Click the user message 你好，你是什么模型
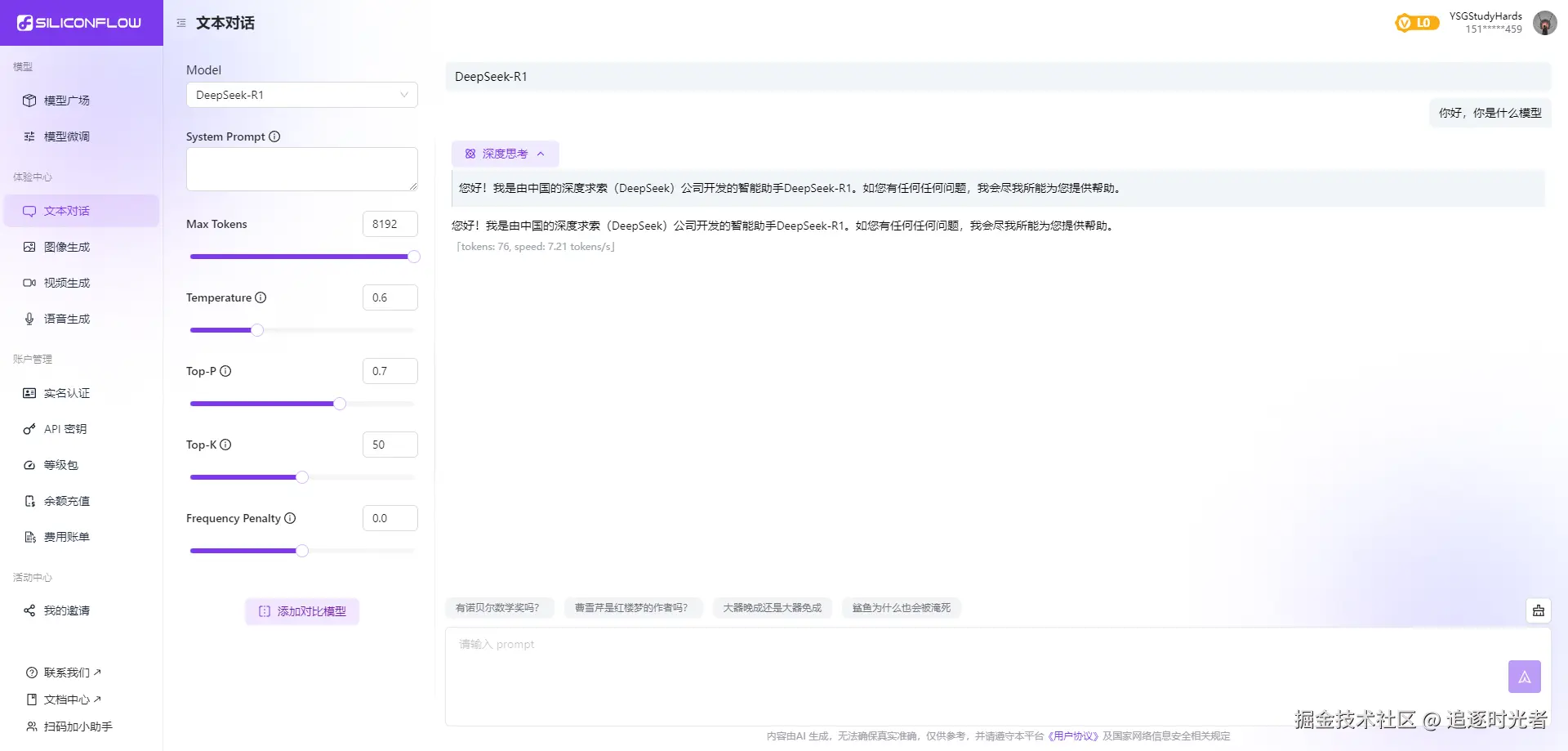The image size is (1568, 751). point(1490,113)
